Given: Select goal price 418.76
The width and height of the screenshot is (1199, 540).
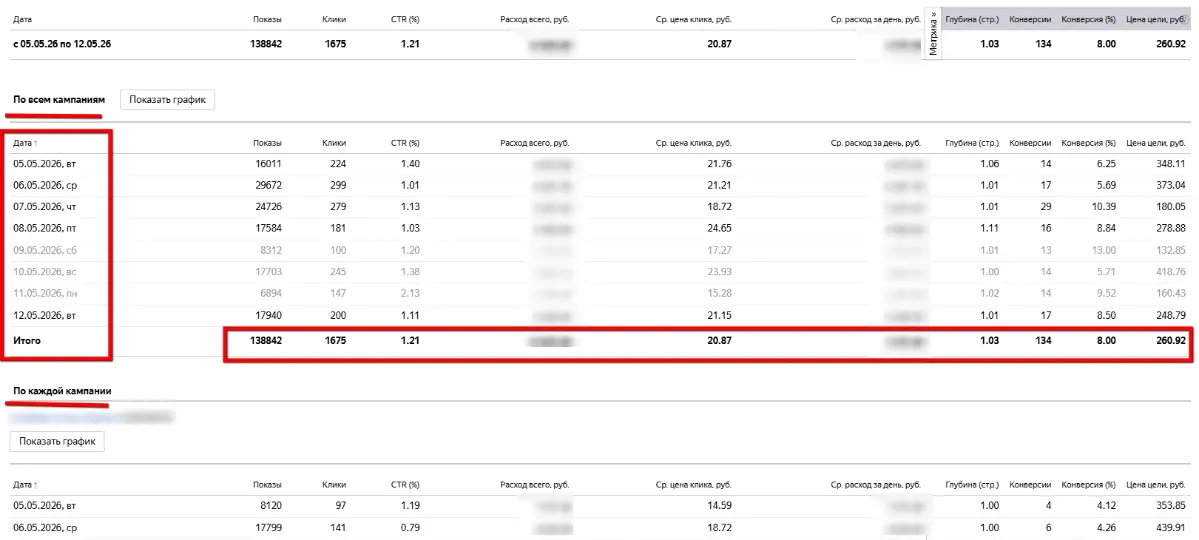Looking at the screenshot, I should [1171, 272].
